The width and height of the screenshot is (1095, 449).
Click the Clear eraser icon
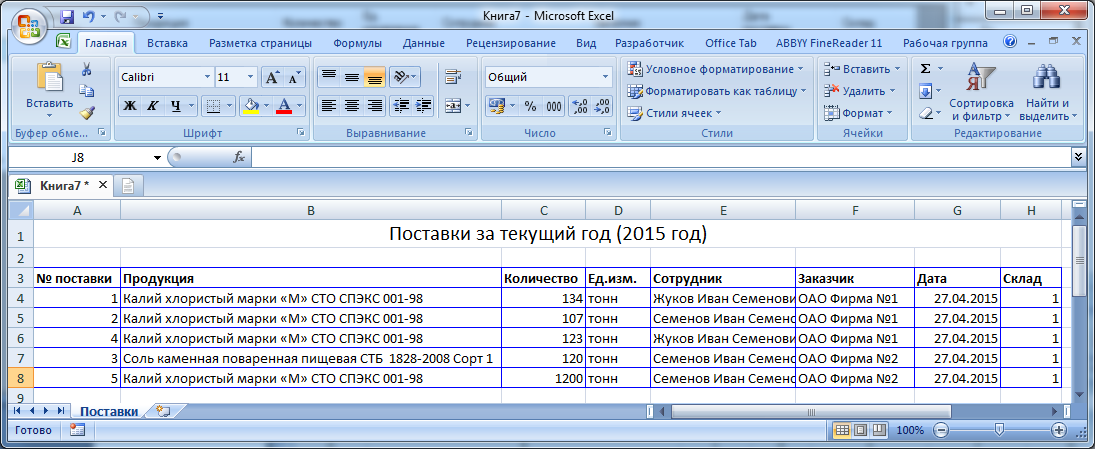point(925,112)
